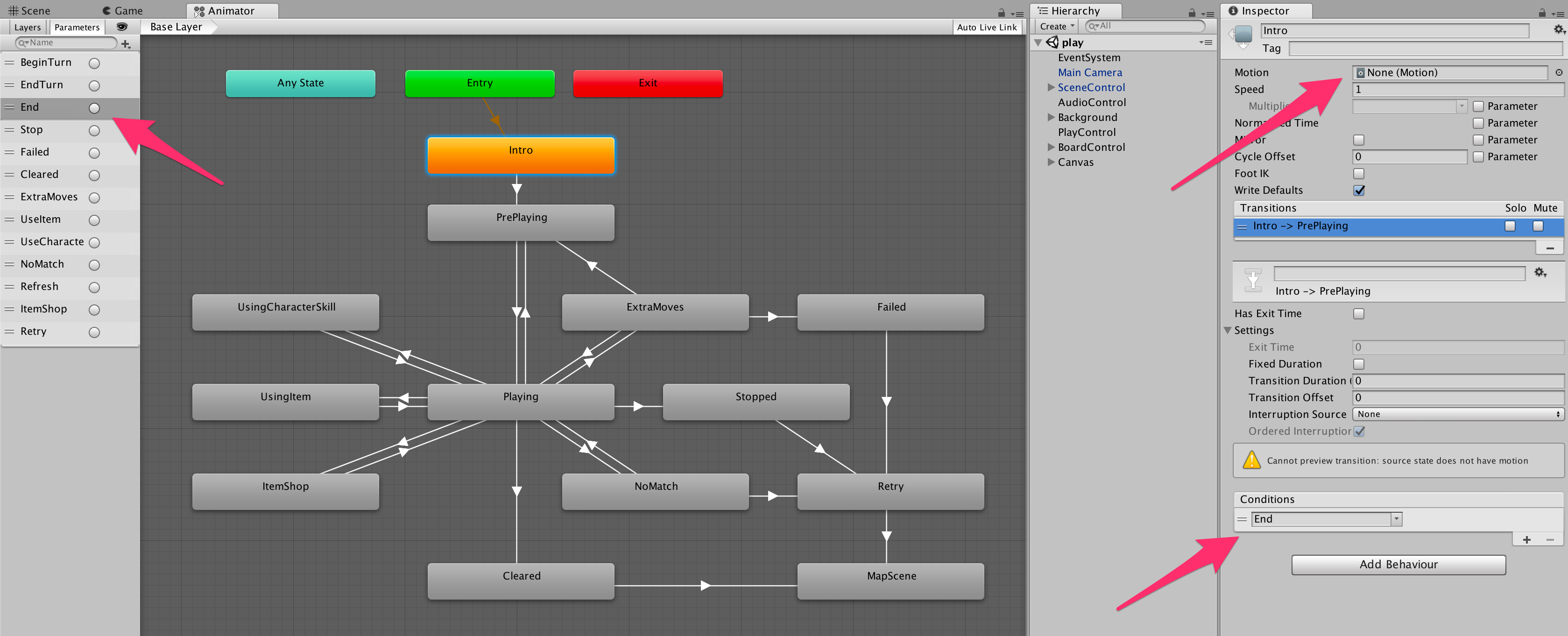Enable the Has Exit Time checkbox

(x=1359, y=313)
